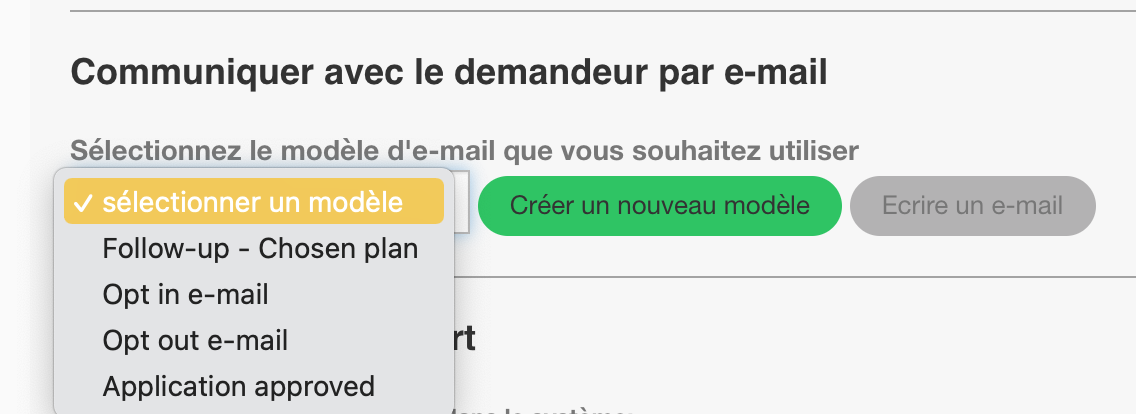Click the separator line above the heading

click(x=603, y=11)
